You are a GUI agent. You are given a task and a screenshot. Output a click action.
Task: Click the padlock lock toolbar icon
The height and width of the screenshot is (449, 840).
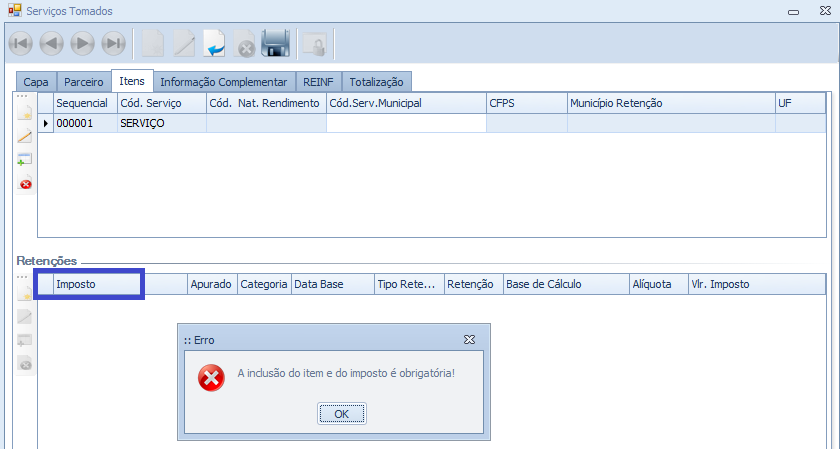click(x=315, y=44)
